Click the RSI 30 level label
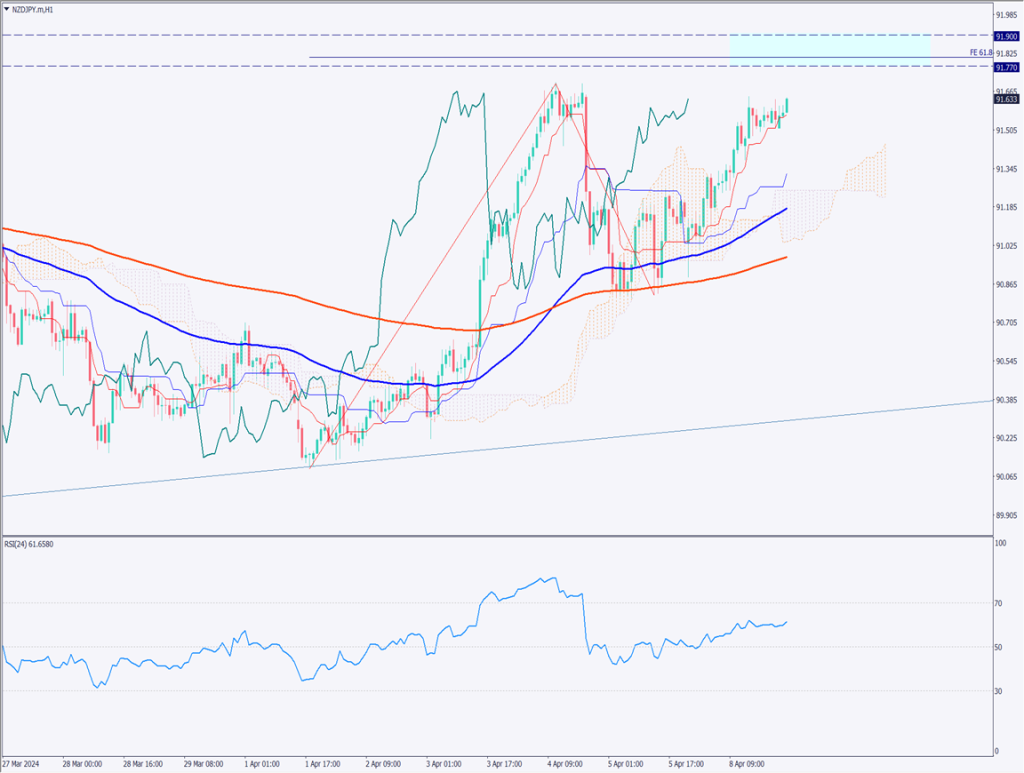1024x773 pixels. pyautogui.click(x=999, y=691)
